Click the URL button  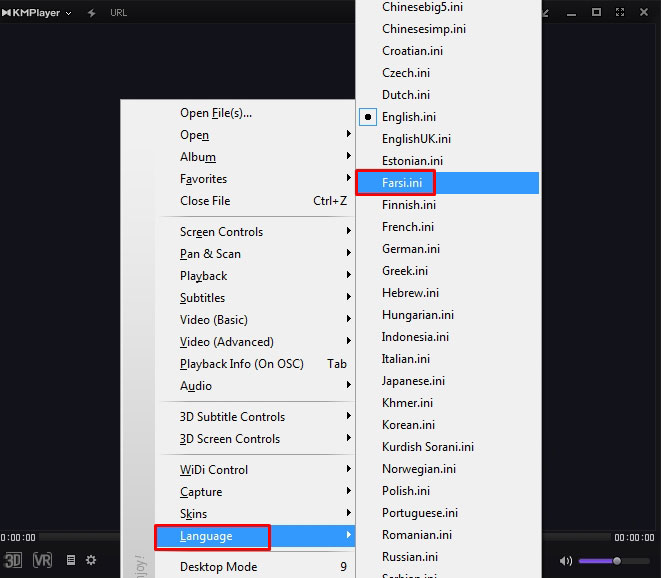[x=118, y=13]
